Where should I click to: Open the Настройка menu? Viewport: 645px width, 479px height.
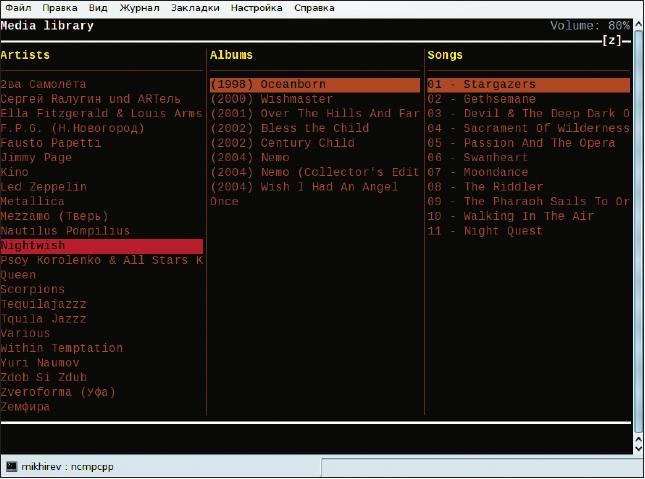256,8
